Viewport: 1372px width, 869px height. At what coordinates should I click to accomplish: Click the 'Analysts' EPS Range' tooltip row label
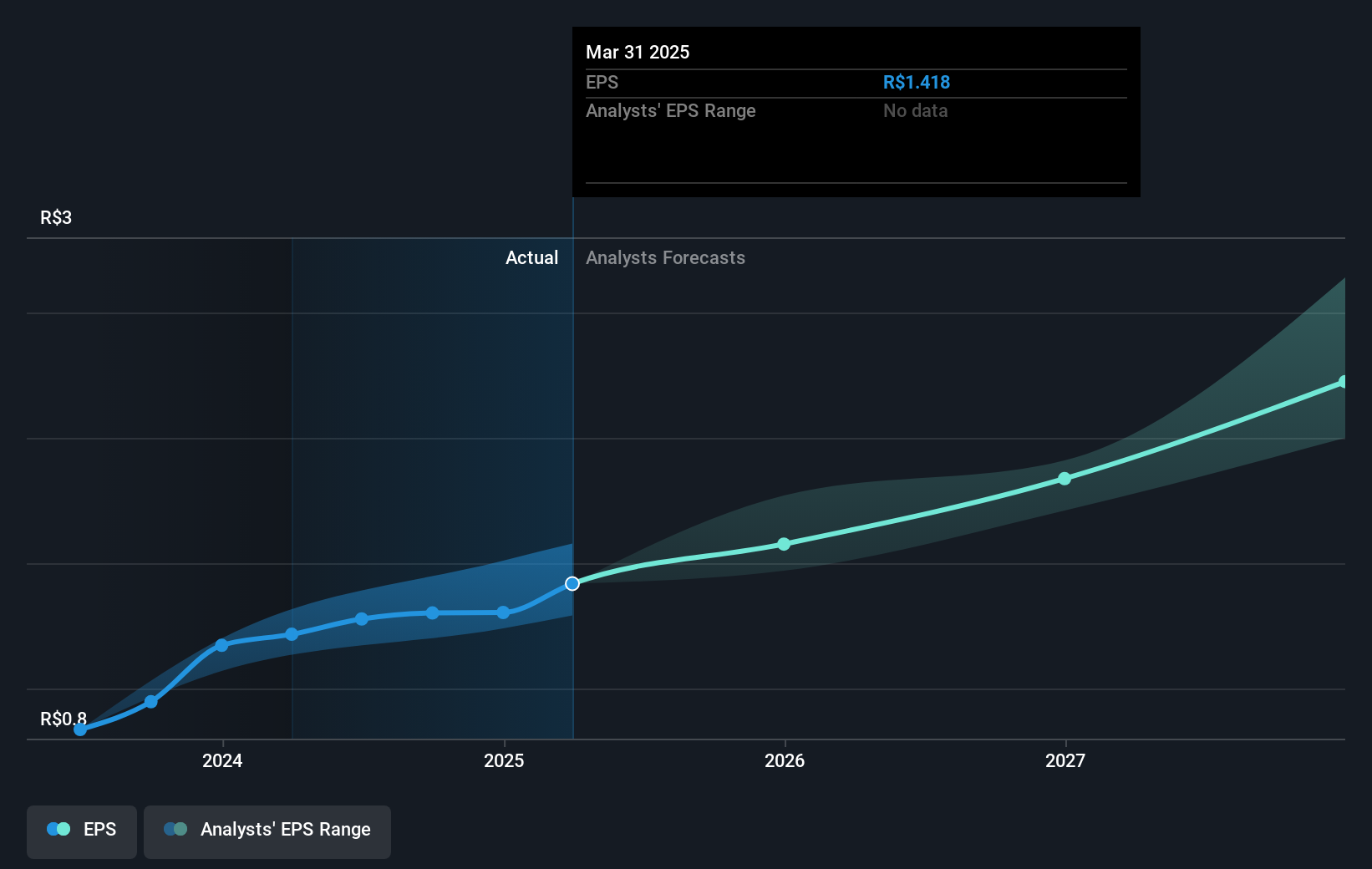[670, 110]
